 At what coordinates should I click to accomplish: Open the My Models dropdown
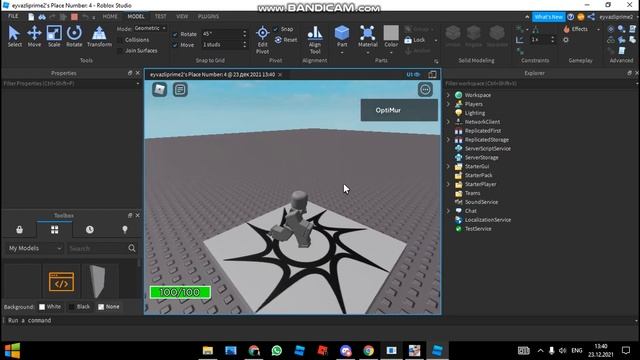tap(34, 248)
